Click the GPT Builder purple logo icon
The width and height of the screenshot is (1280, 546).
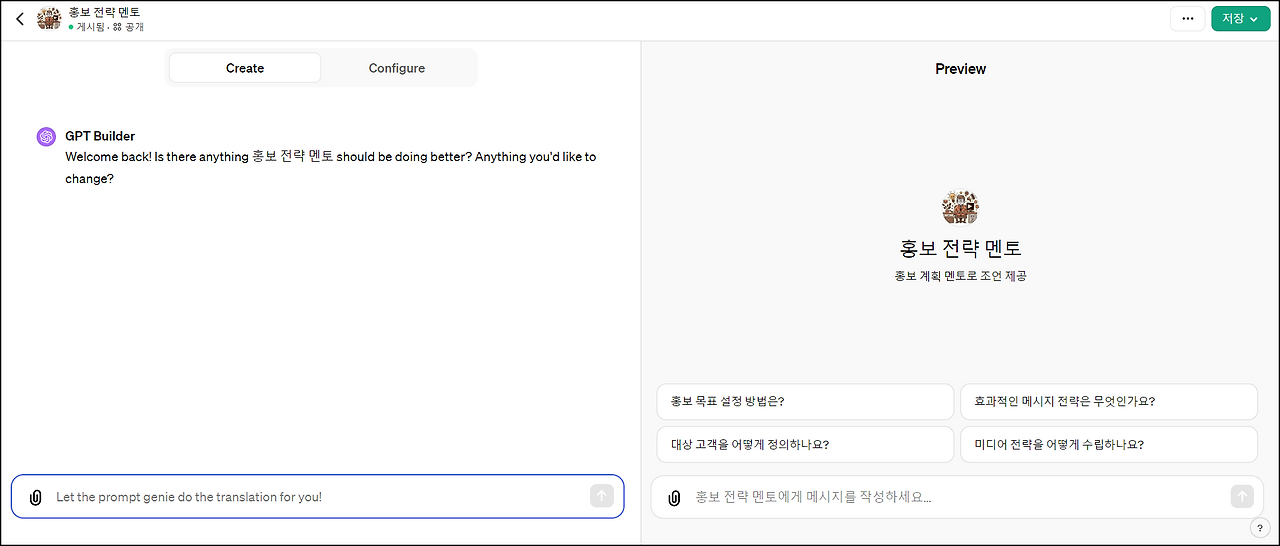[x=46, y=137]
